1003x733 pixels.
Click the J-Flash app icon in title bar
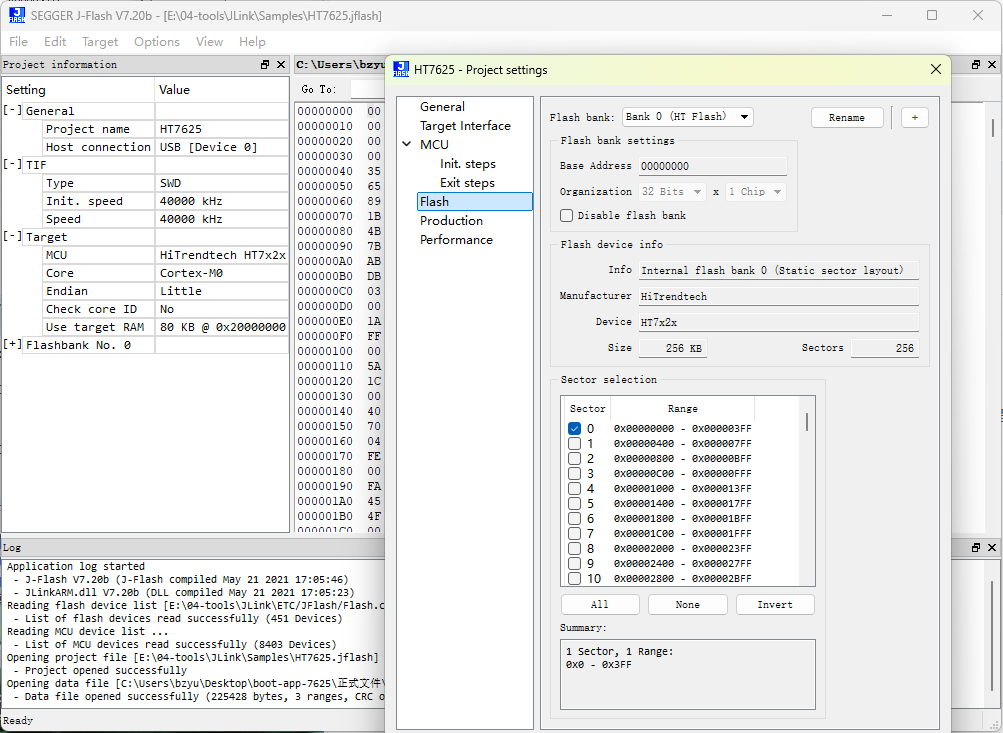click(17, 15)
